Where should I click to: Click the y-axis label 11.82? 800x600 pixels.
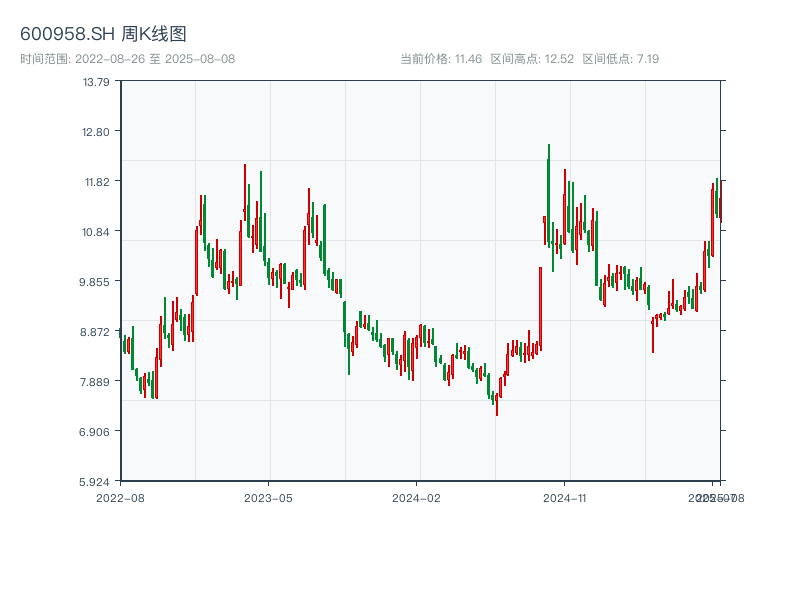97,182
